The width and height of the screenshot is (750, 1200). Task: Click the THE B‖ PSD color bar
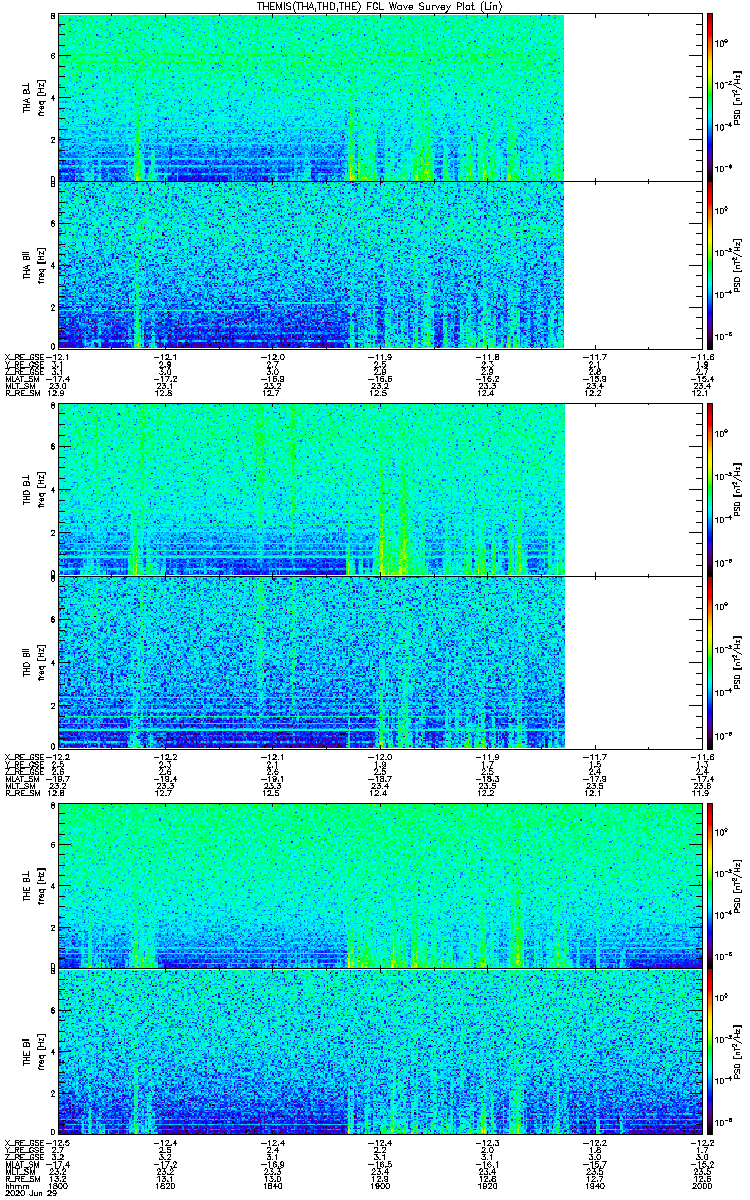coord(710,1052)
